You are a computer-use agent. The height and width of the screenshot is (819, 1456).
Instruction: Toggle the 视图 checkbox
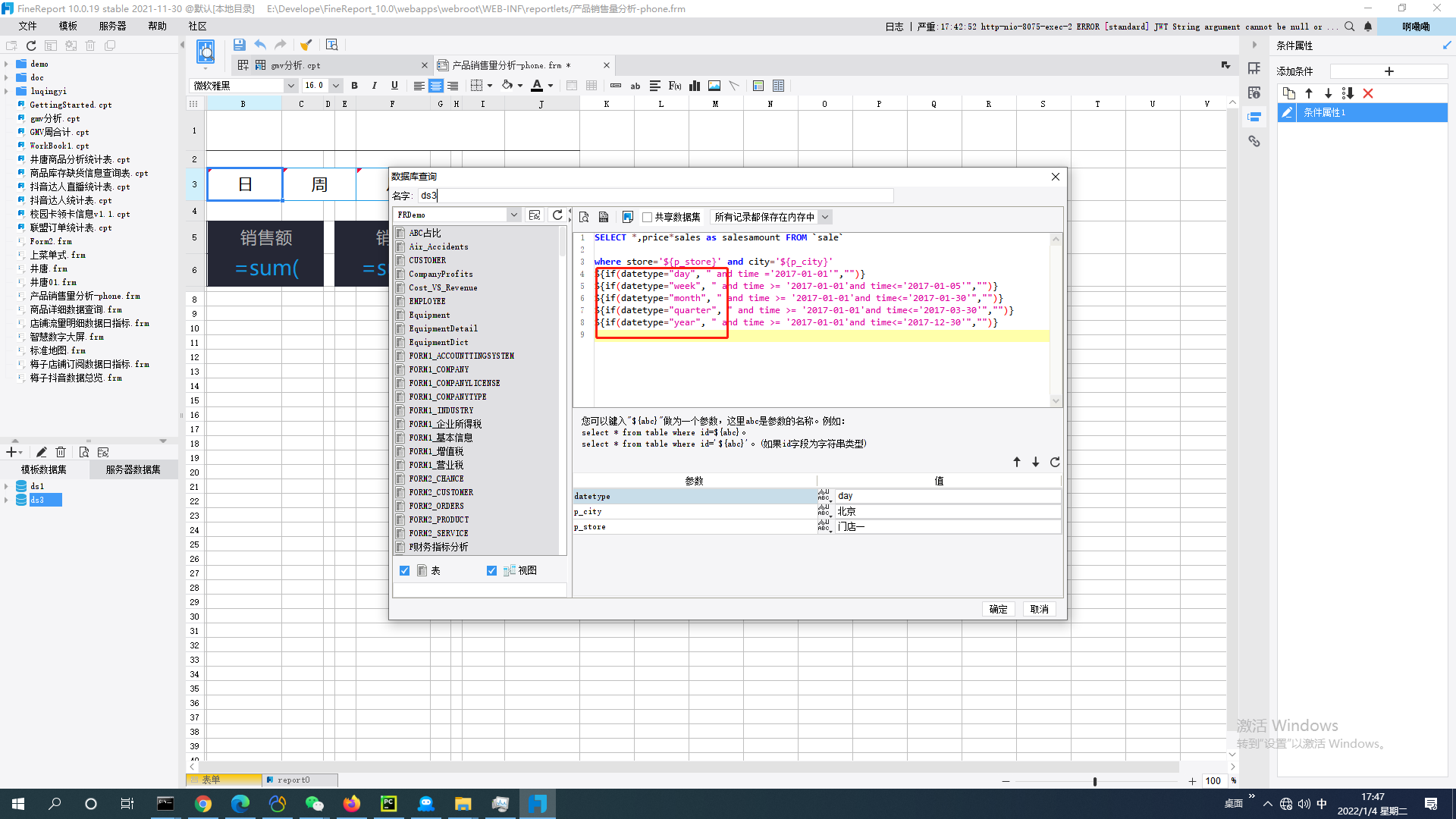[492, 571]
